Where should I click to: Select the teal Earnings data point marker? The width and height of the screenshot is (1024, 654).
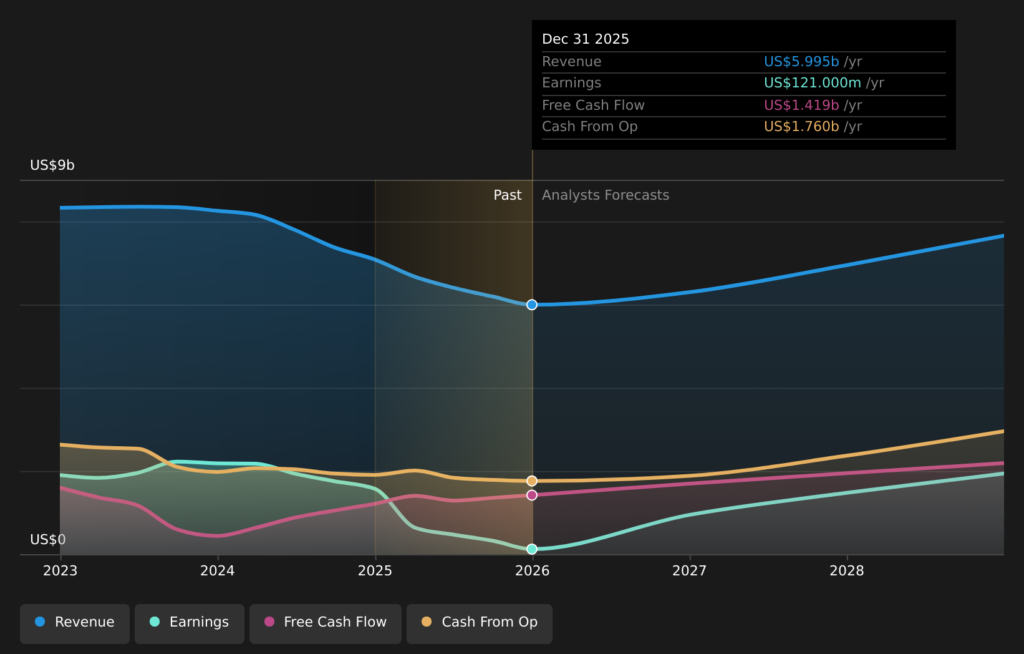(x=531, y=548)
